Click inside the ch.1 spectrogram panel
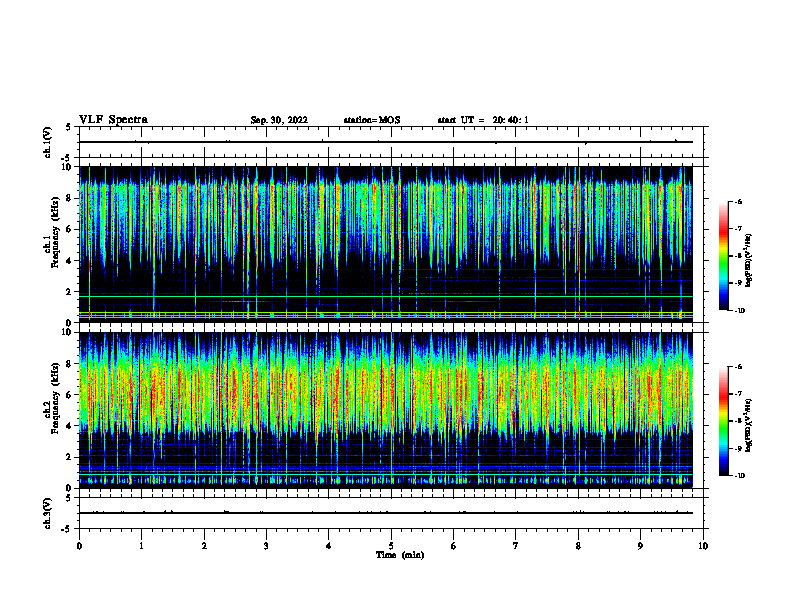792x612 pixels. tap(386, 244)
